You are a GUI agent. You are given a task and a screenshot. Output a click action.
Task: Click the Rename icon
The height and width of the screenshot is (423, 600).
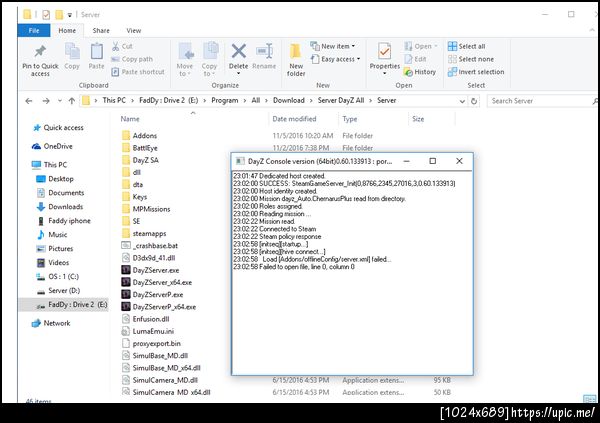click(x=264, y=51)
